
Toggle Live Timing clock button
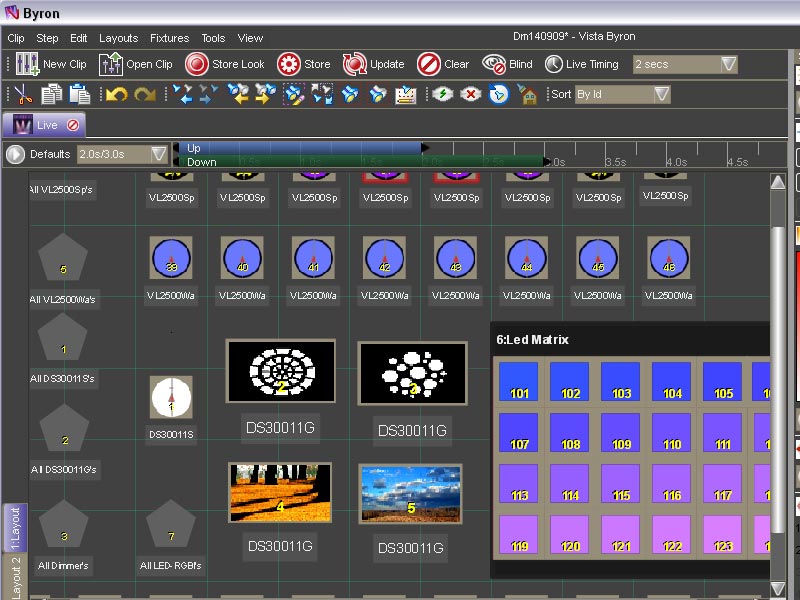pos(553,64)
